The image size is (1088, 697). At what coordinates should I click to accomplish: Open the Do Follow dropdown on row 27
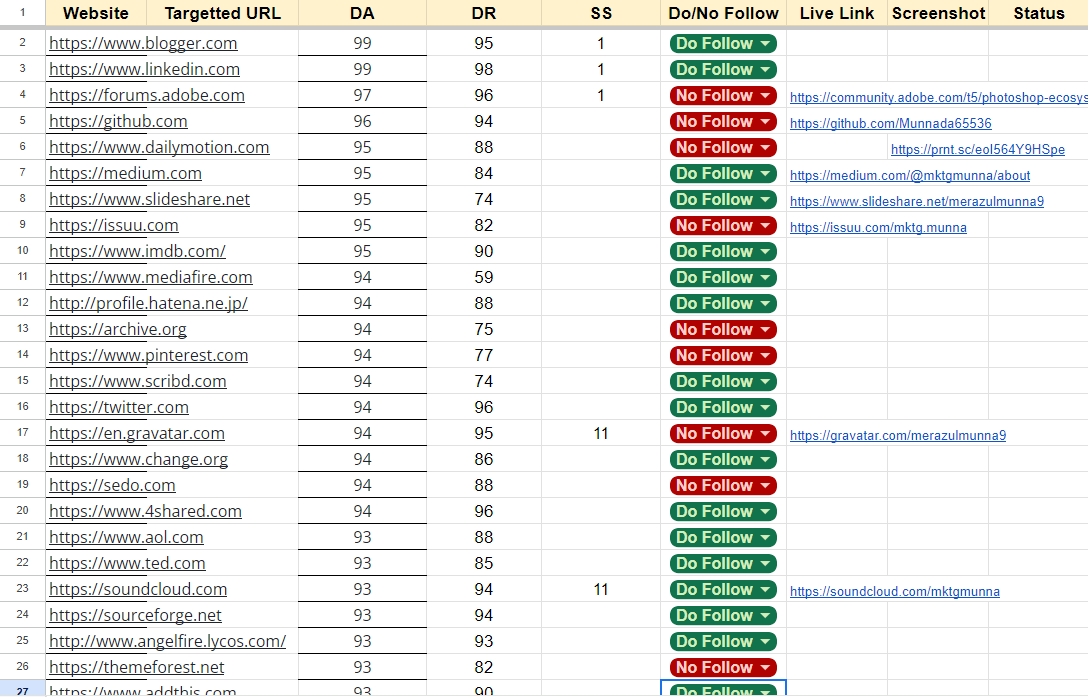723,691
